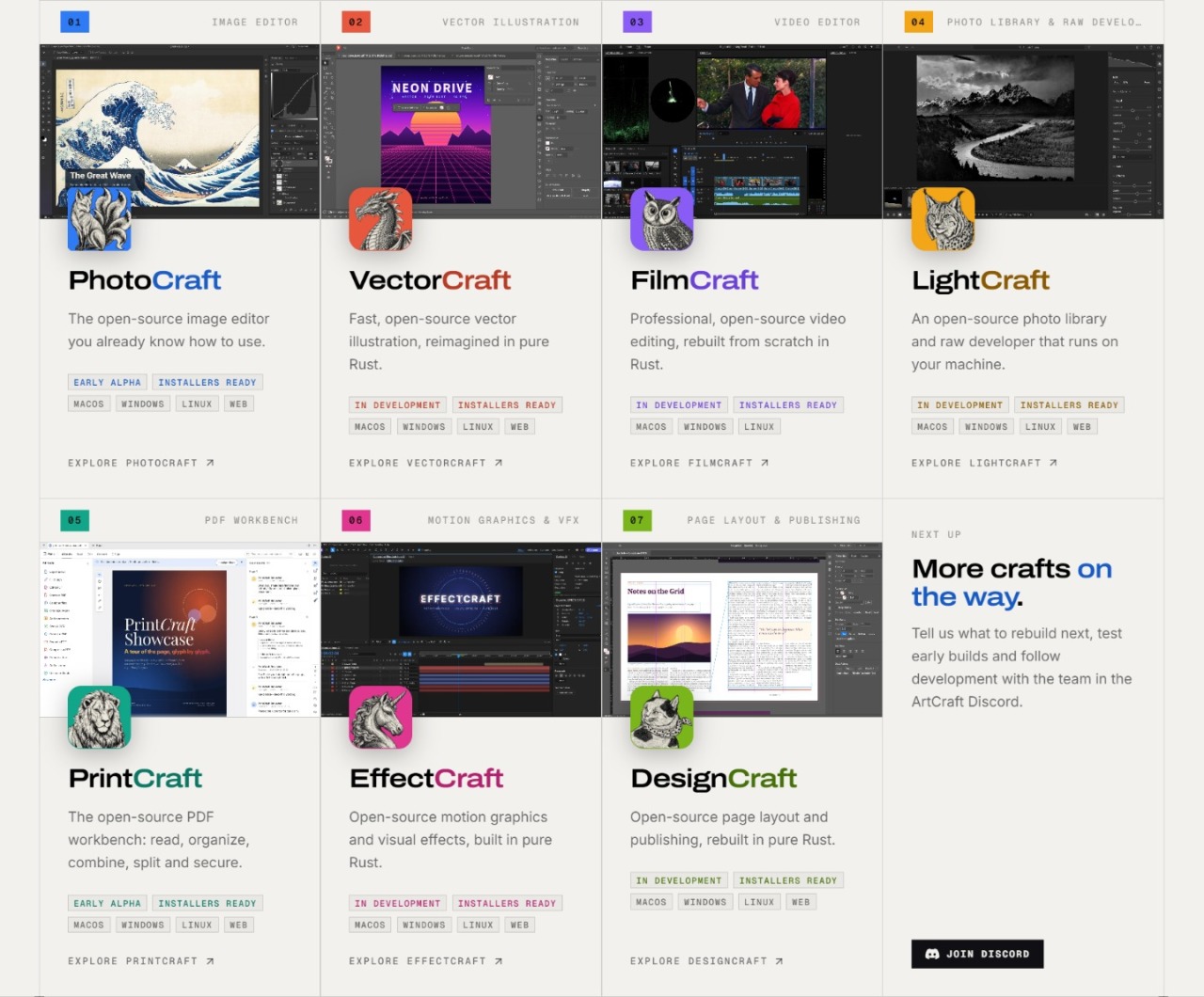Click the PhotoCraft heading
Screen dimensions: 1204x997
(145, 280)
